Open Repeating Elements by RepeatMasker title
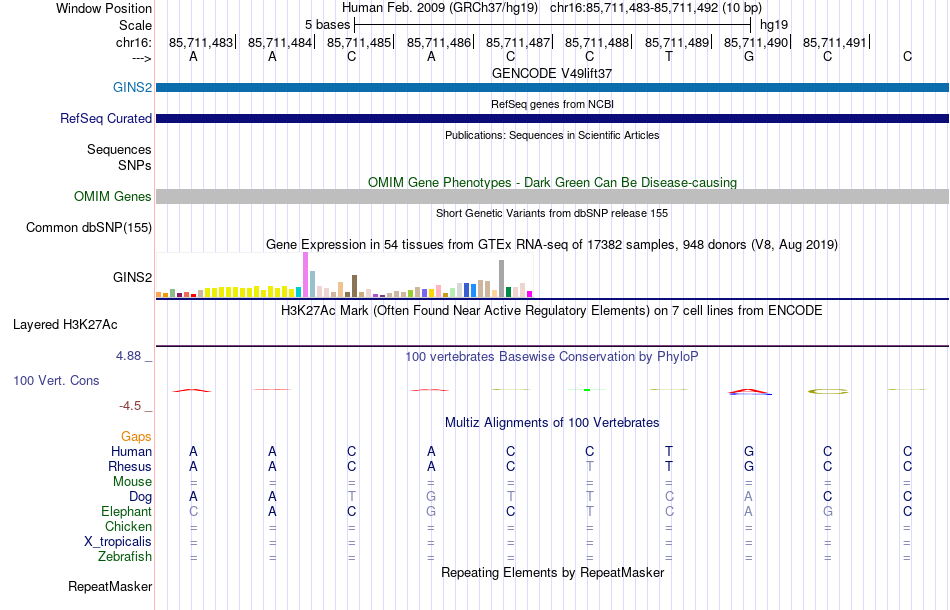The image size is (950, 610). click(x=552, y=572)
